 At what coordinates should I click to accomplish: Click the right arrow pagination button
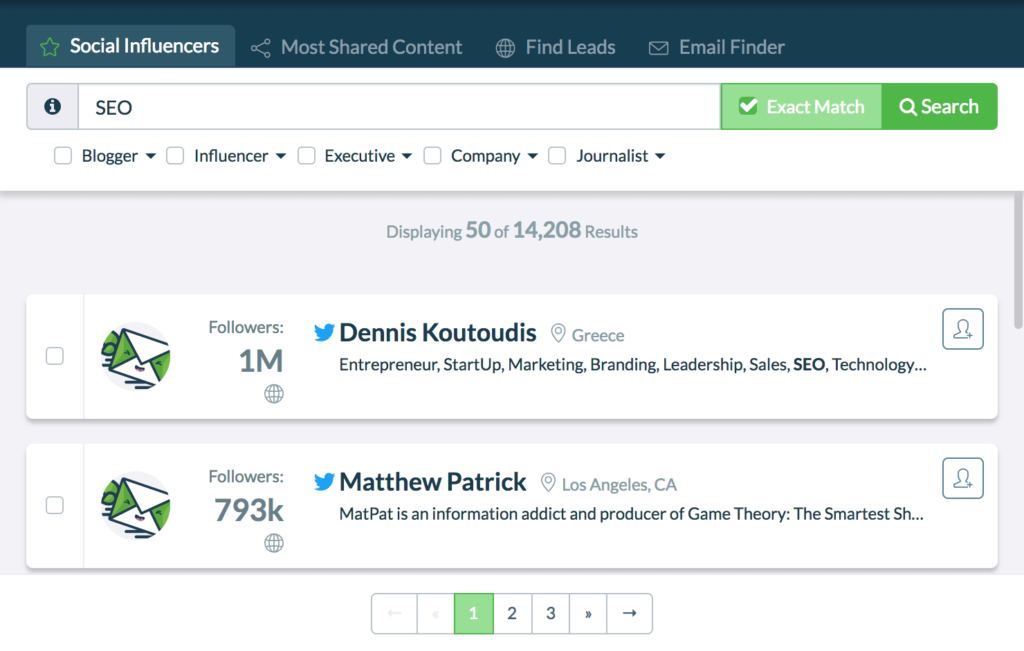[x=630, y=614]
